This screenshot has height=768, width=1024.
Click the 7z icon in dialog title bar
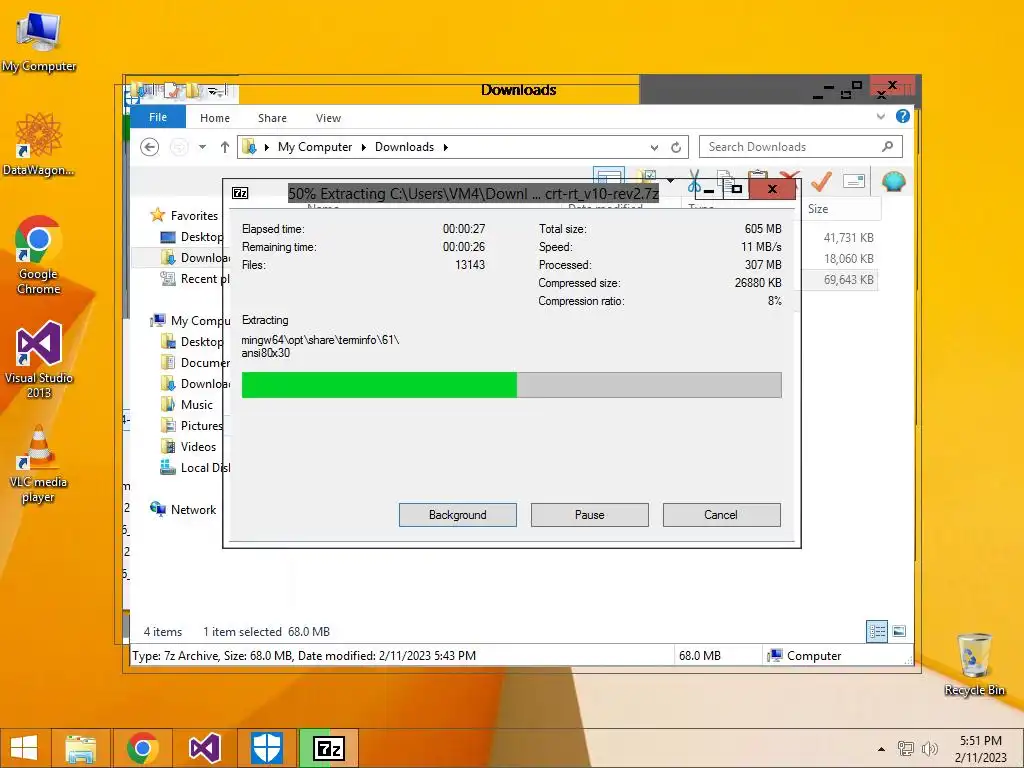coord(240,193)
